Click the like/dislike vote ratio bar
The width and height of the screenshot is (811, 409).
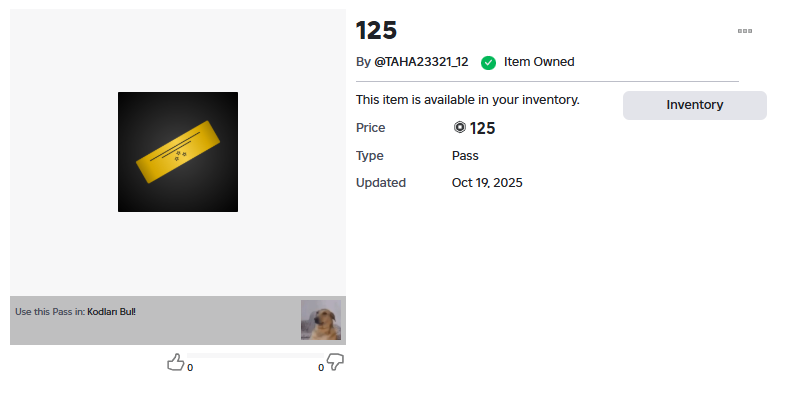pyautogui.click(x=255, y=355)
